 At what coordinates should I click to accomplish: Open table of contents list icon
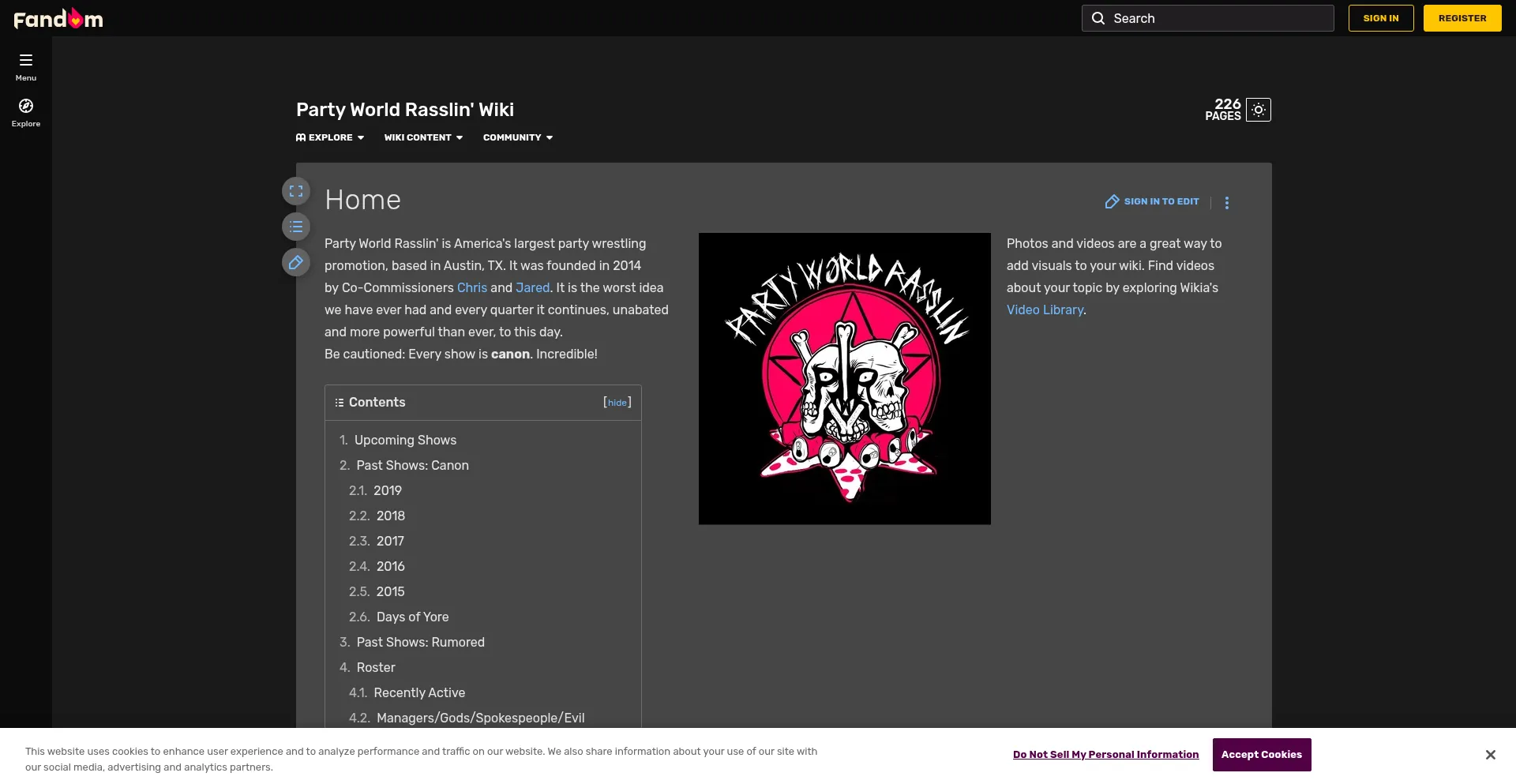pyautogui.click(x=296, y=227)
